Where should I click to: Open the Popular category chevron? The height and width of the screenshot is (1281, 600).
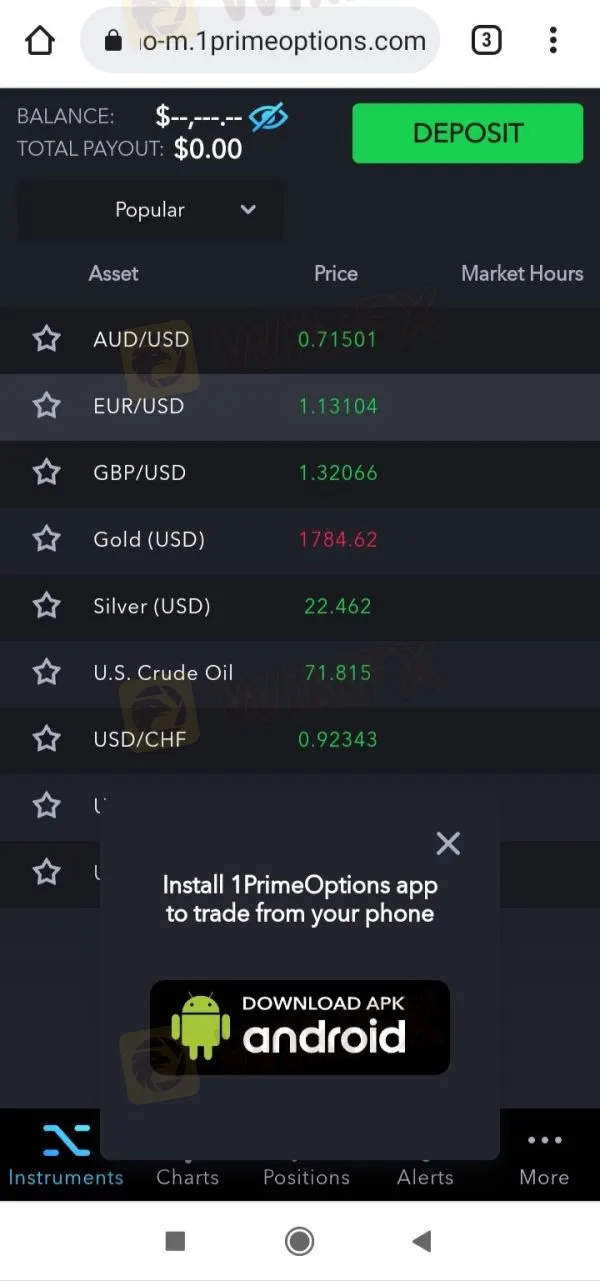coord(248,210)
